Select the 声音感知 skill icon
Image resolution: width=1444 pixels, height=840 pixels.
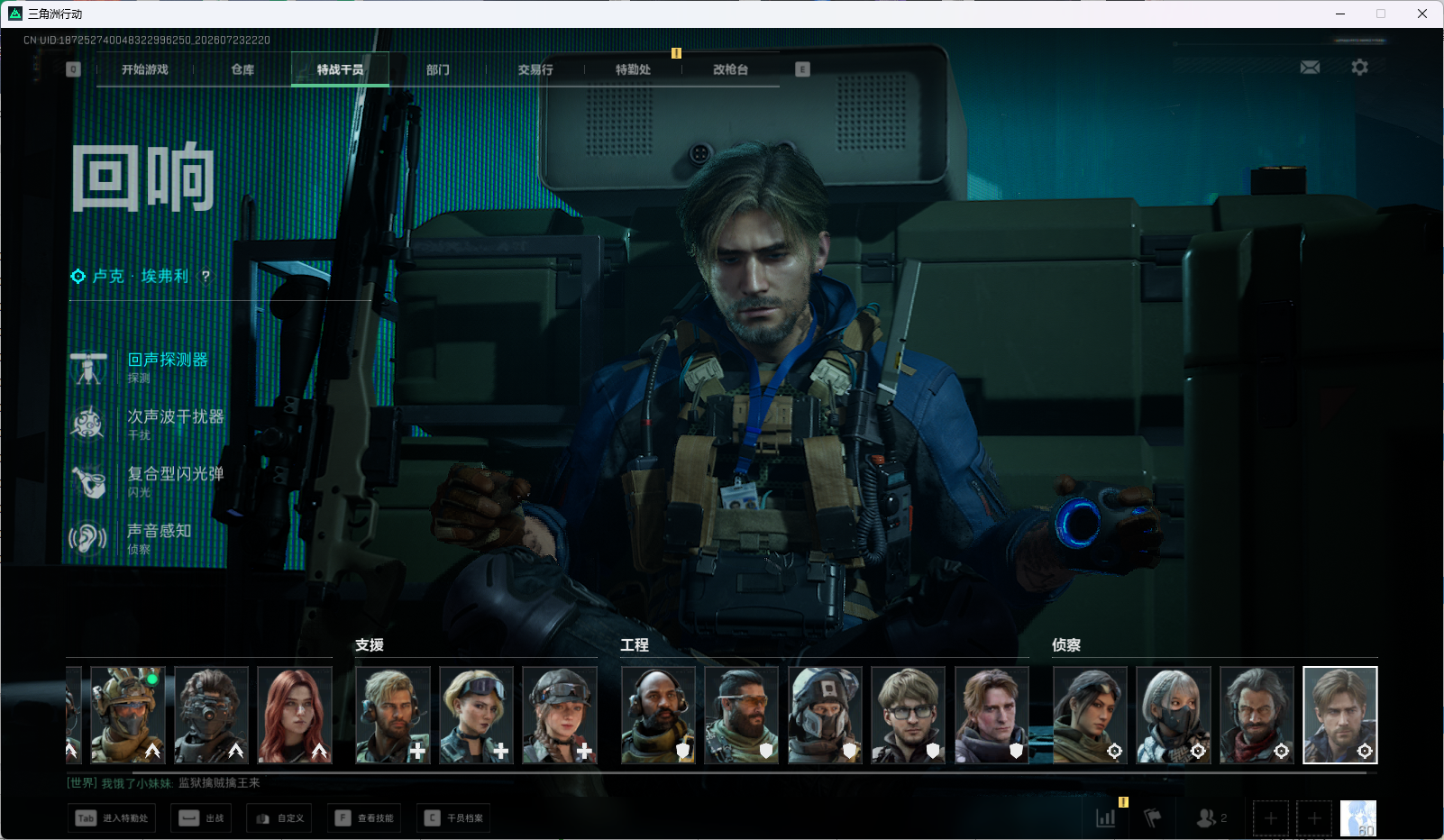point(88,539)
